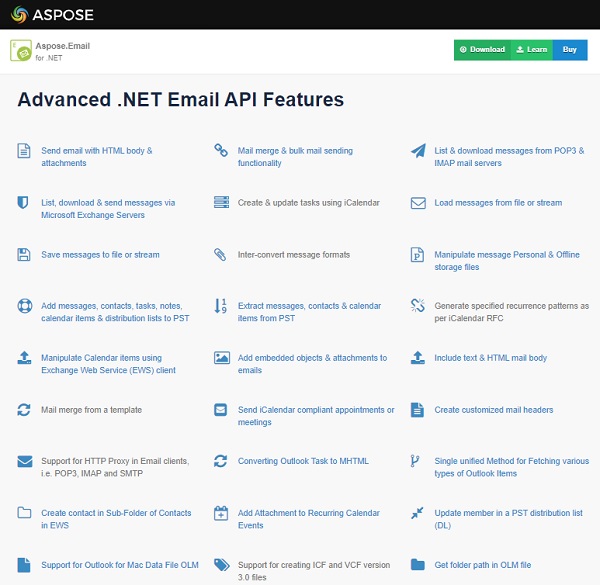Click the Aspose swirl logo icon
Viewport: 600px width, 585px height.
click(x=20, y=15)
